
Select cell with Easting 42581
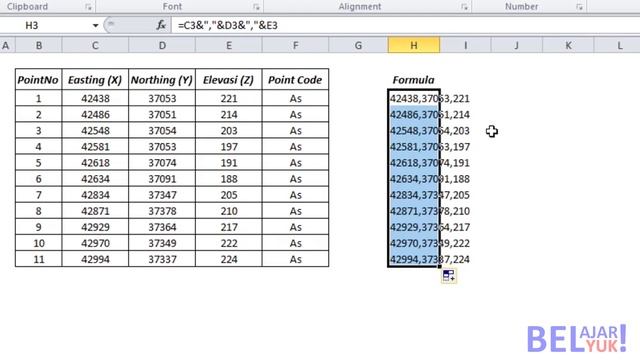point(95,147)
